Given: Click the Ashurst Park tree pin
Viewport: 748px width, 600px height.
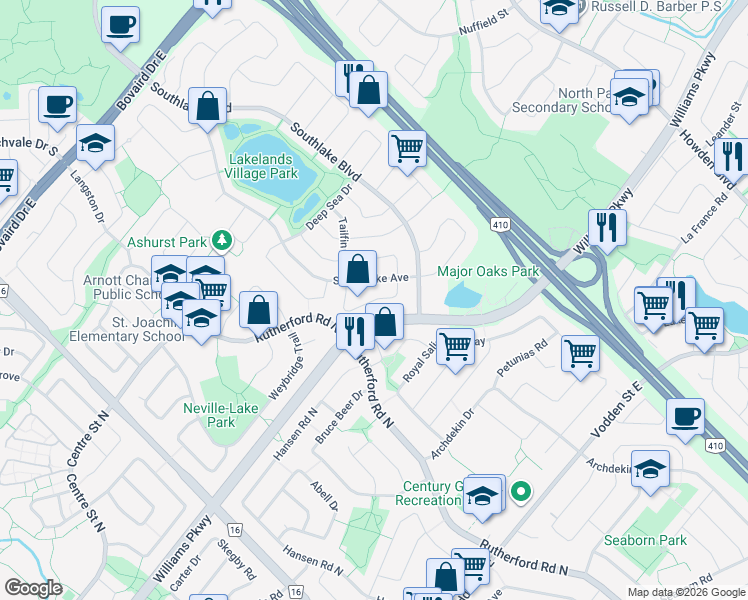Looking at the screenshot, I should coord(222,240).
